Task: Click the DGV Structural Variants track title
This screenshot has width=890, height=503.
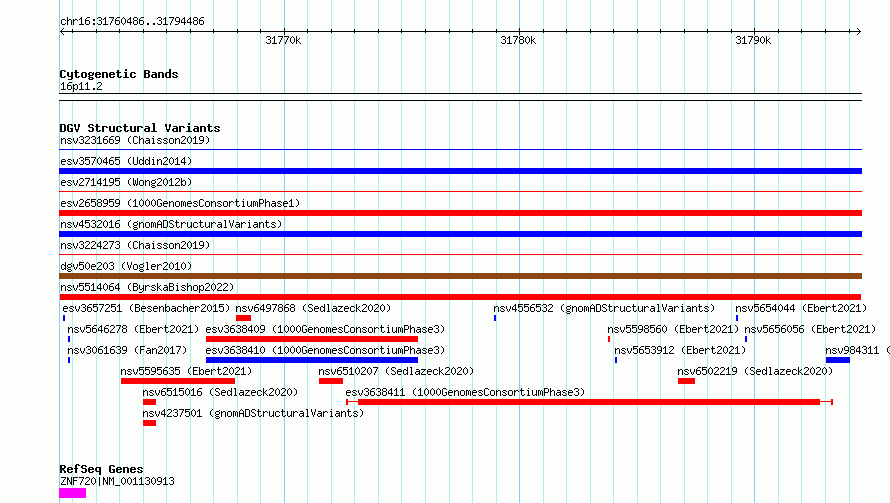Action: pyautogui.click(x=140, y=128)
